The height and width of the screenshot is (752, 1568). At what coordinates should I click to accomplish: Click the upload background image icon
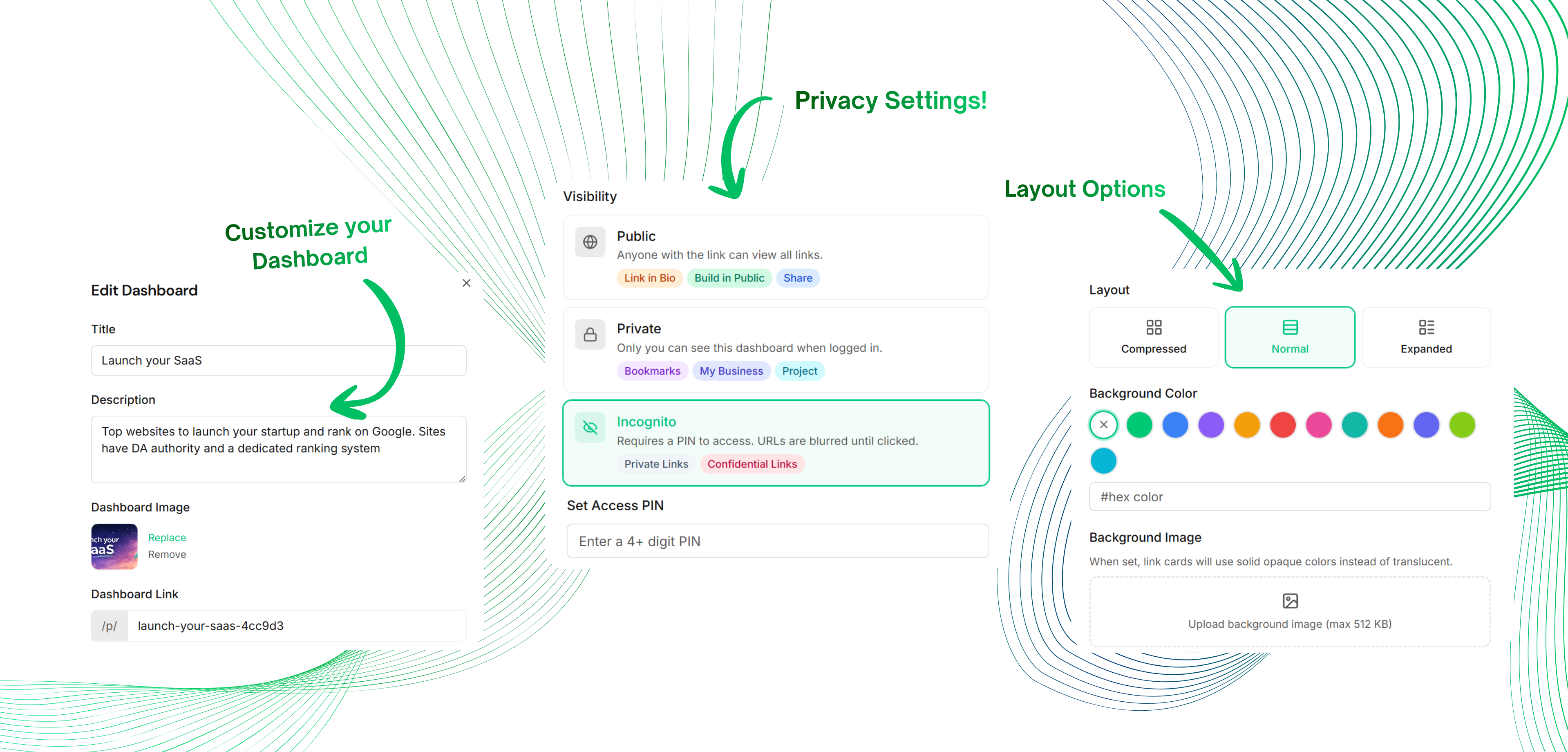tap(1290, 601)
